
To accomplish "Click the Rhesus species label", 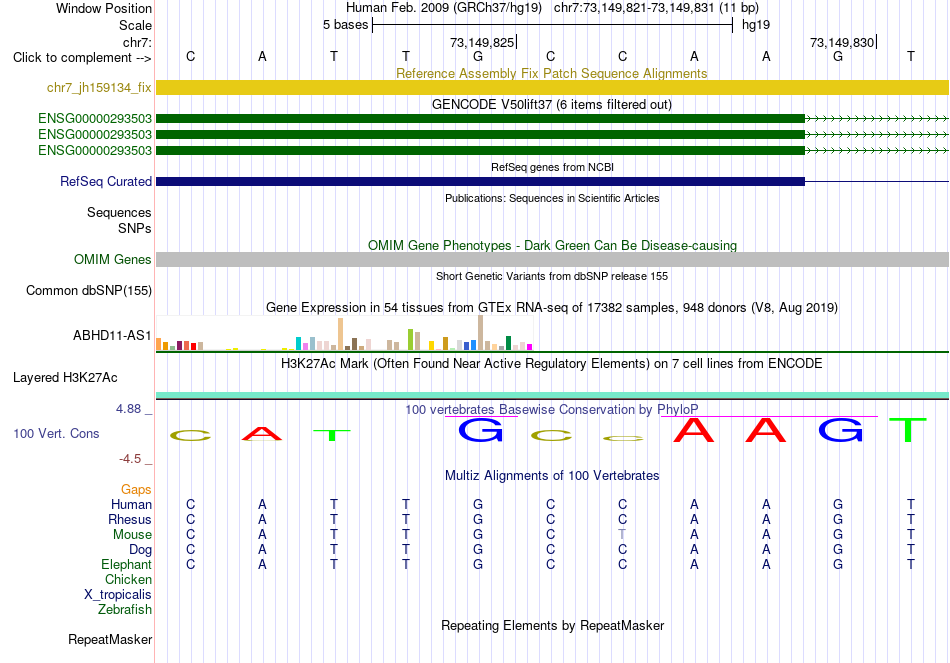I will point(130,519).
